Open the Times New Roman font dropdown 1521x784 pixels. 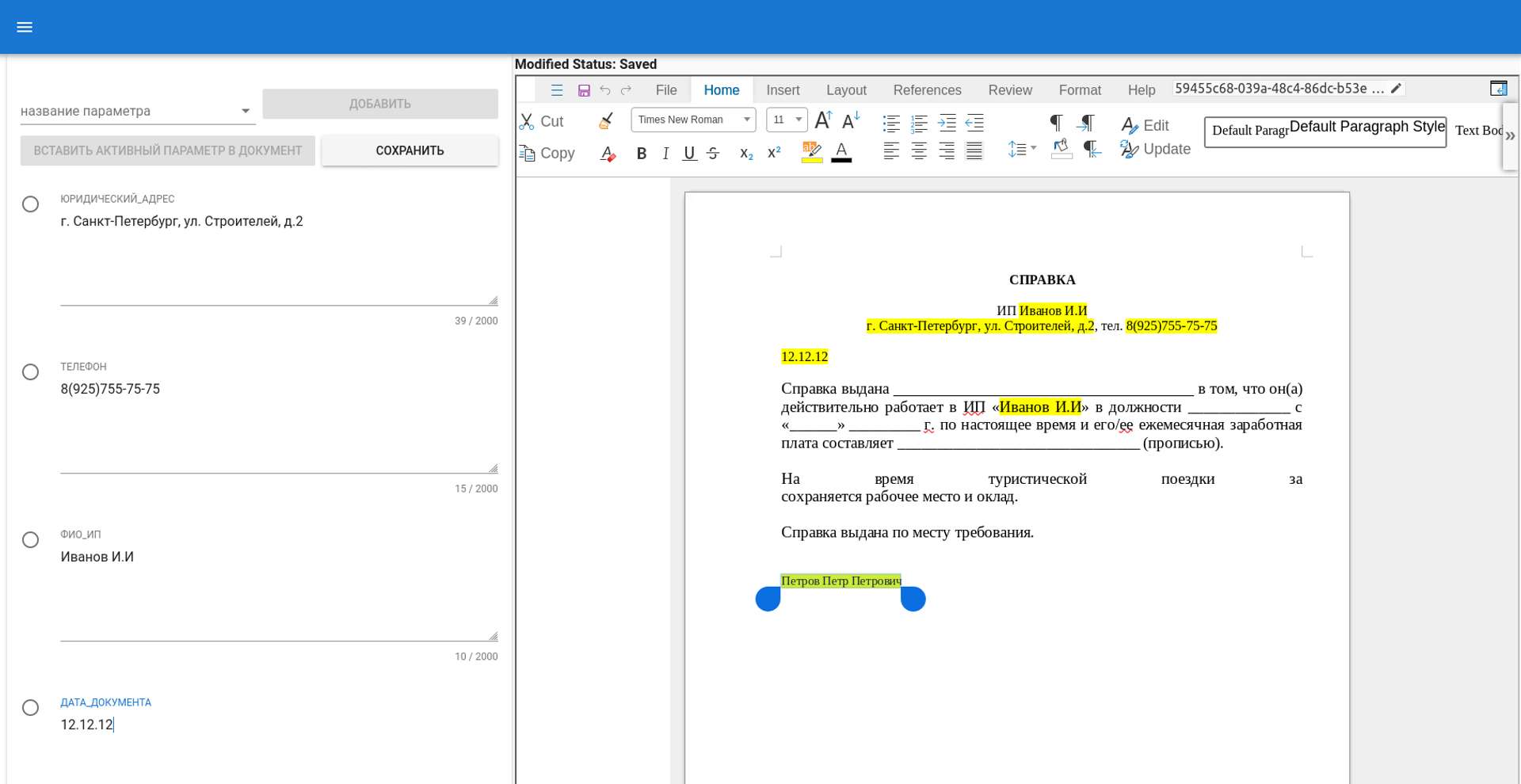coord(746,120)
